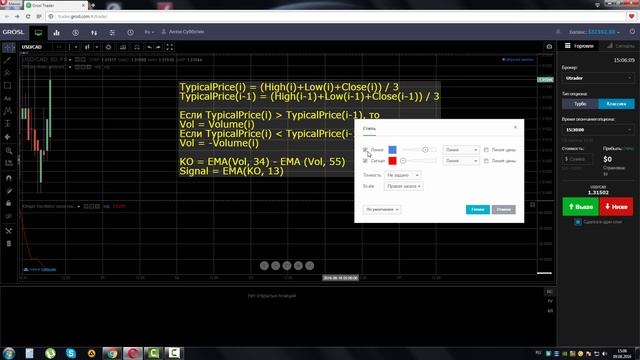Select the rectangle shape drawing tool
640x360 pixels.
pyautogui.click(x=8, y=85)
